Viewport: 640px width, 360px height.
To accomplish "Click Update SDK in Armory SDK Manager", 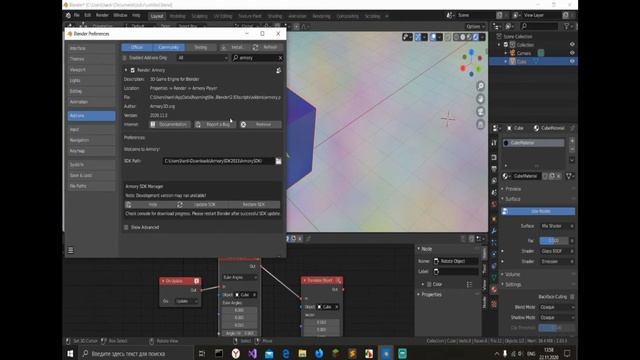I will (x=202, y=204).
